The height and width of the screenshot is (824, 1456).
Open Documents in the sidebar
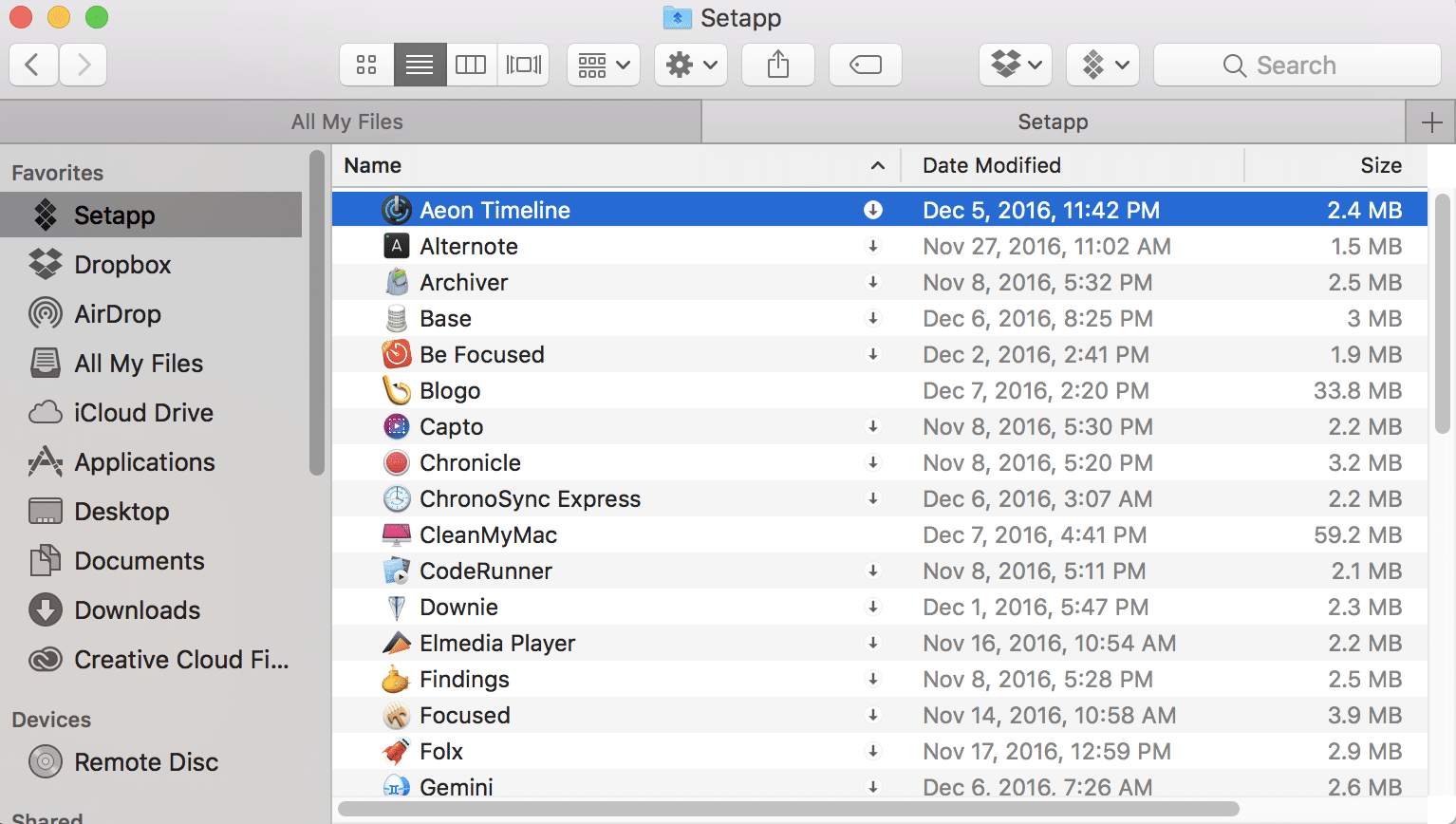coord(151,561)
